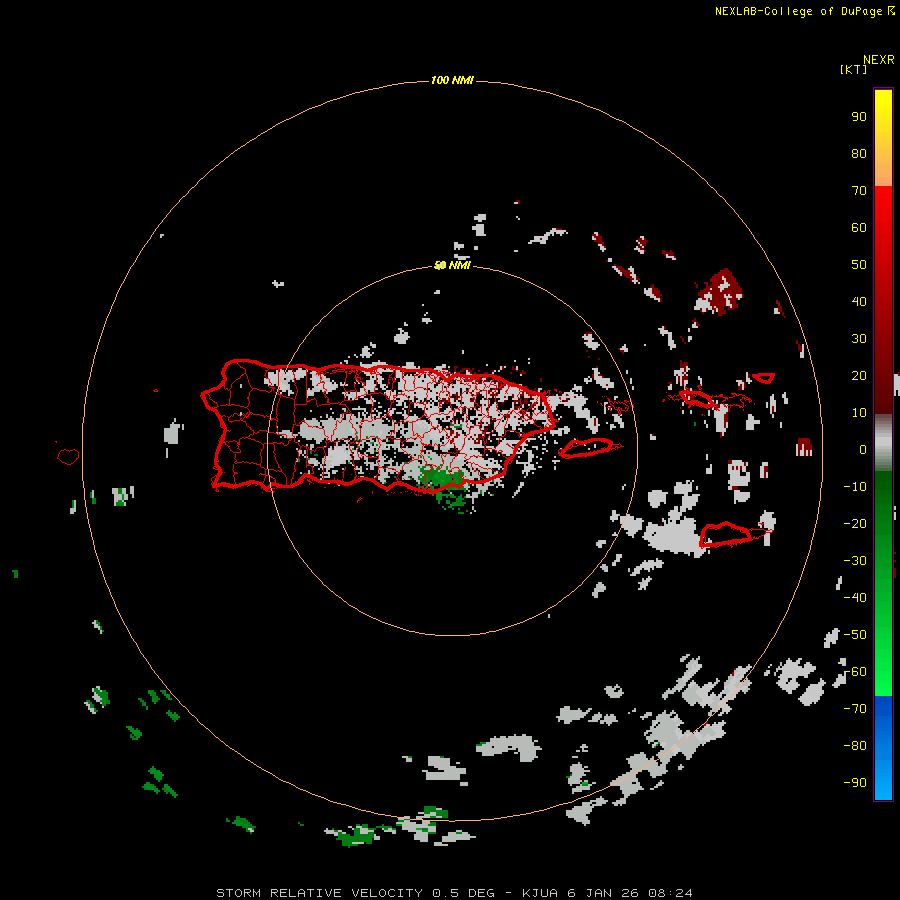The image size is (900, 900).
Task: Click the 90 value on the velocity scale
Action: click(859, 117)
